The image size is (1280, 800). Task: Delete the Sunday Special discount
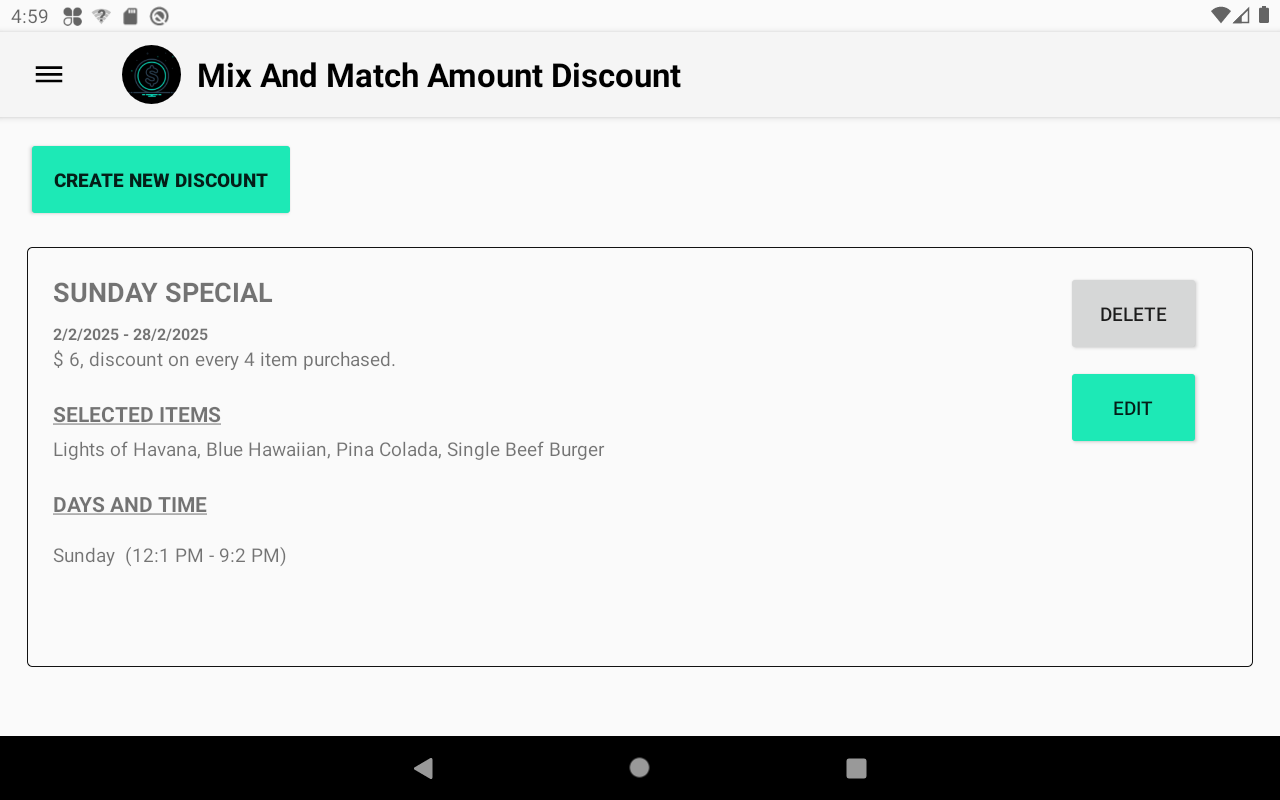(1133, 314)
